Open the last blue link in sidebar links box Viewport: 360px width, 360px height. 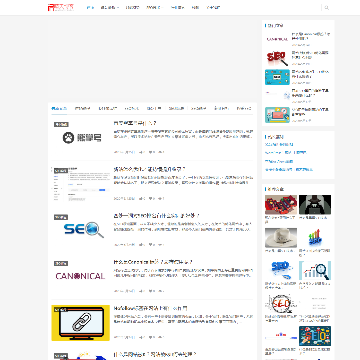[x=289, y=169]
